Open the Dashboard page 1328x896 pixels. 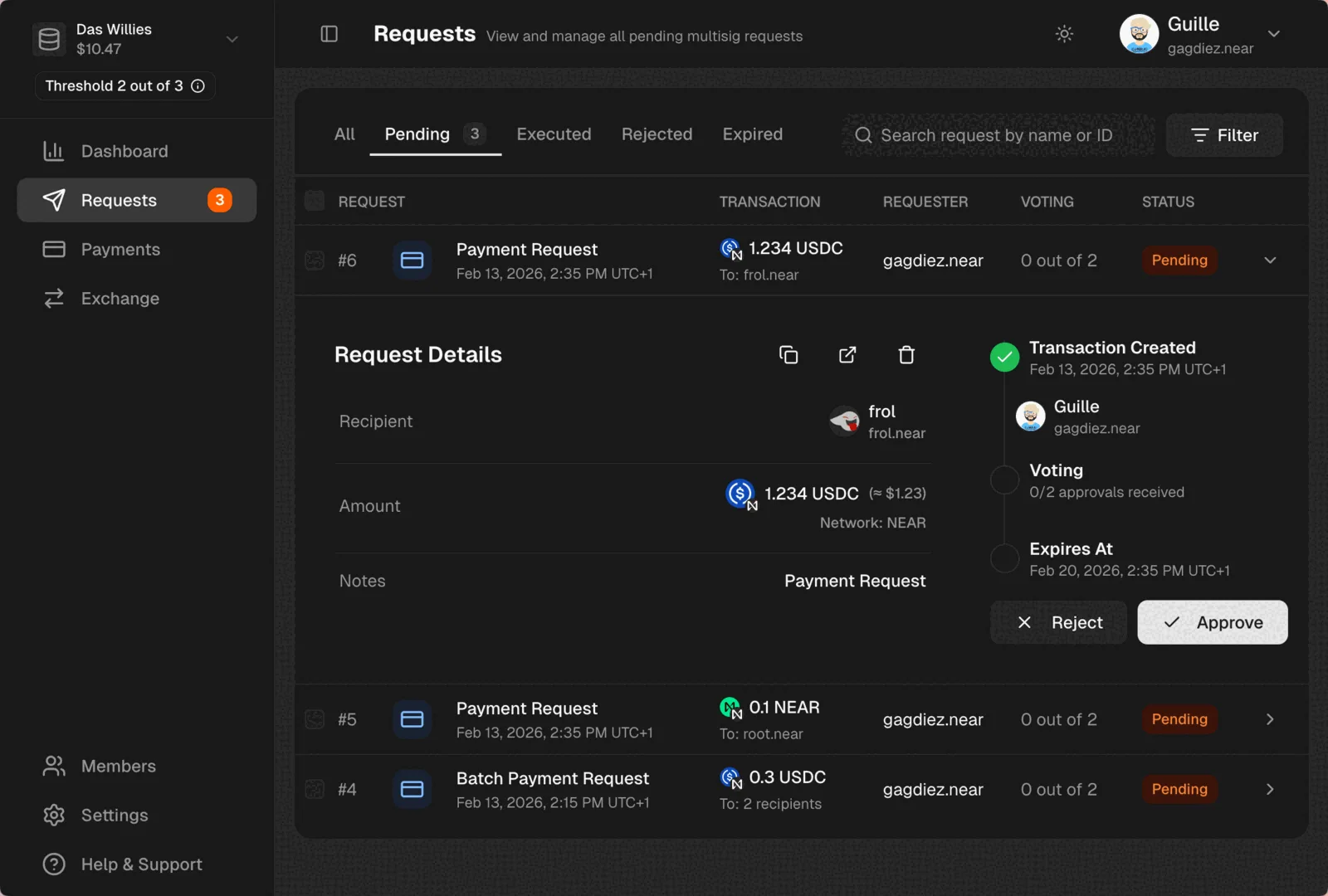click(137, 151)
